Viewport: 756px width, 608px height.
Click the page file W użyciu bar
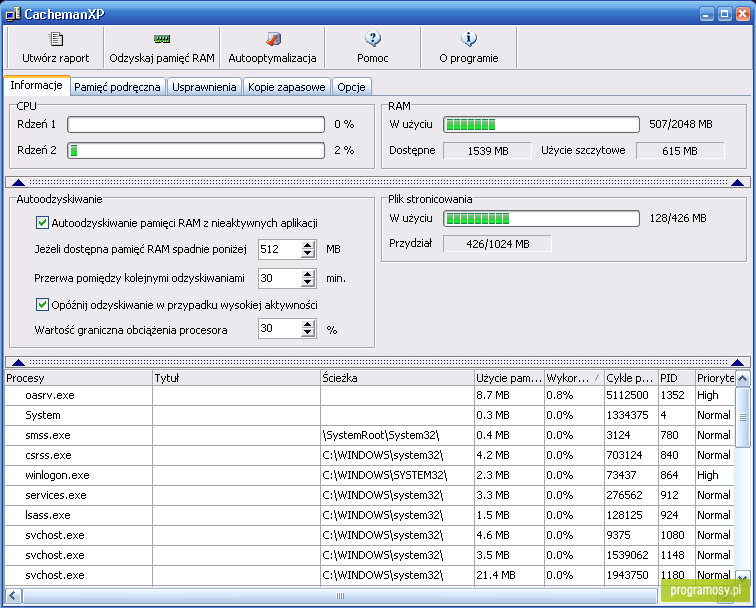(x=541, y=218)
